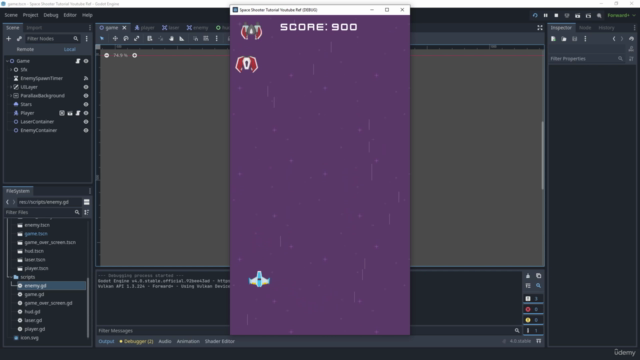640x360 pixels.
Task: Go to previous object in Inspector
Action: point(614,39)
